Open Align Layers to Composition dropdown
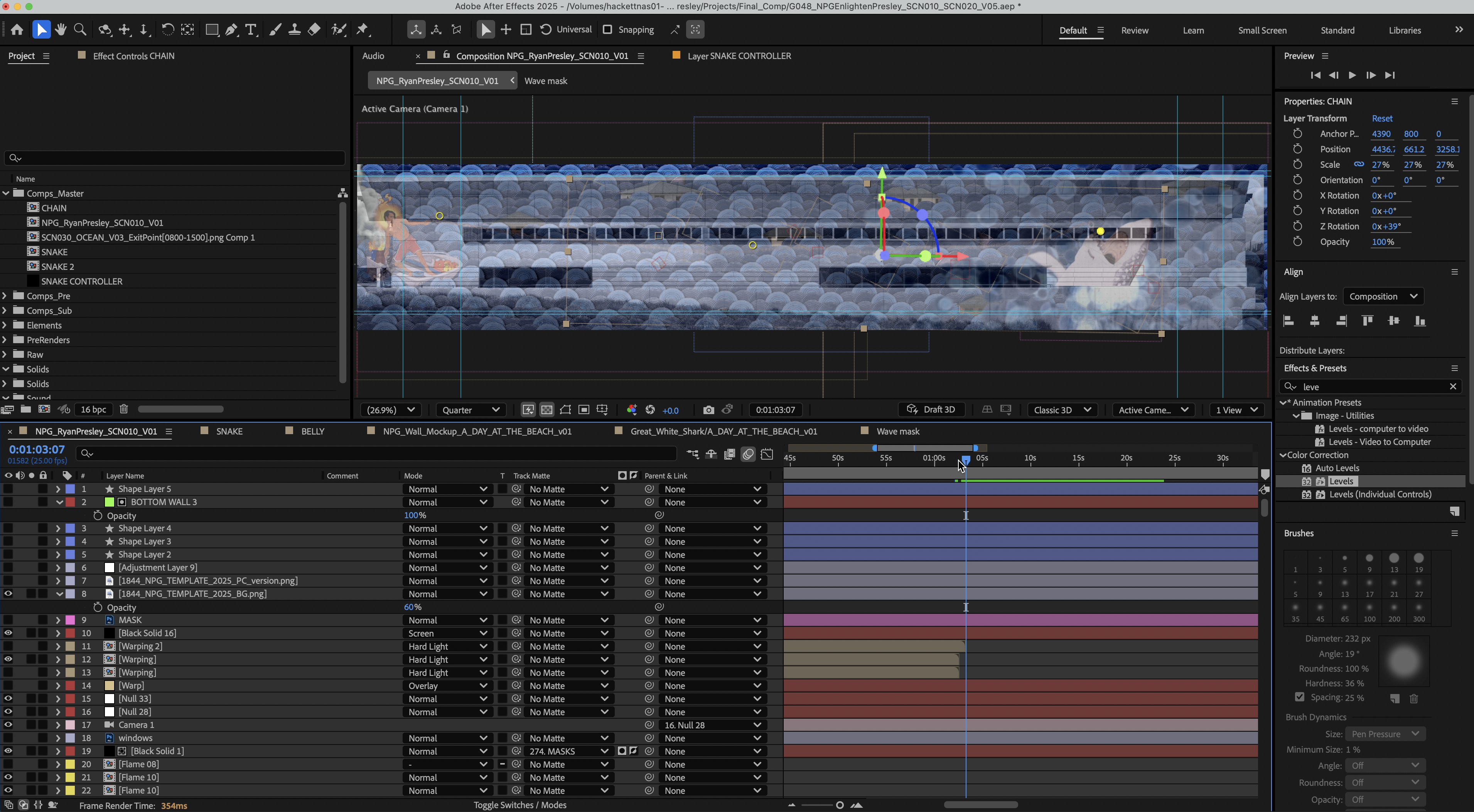Viewport: 1474px width, 812px height. point(1383,296)
